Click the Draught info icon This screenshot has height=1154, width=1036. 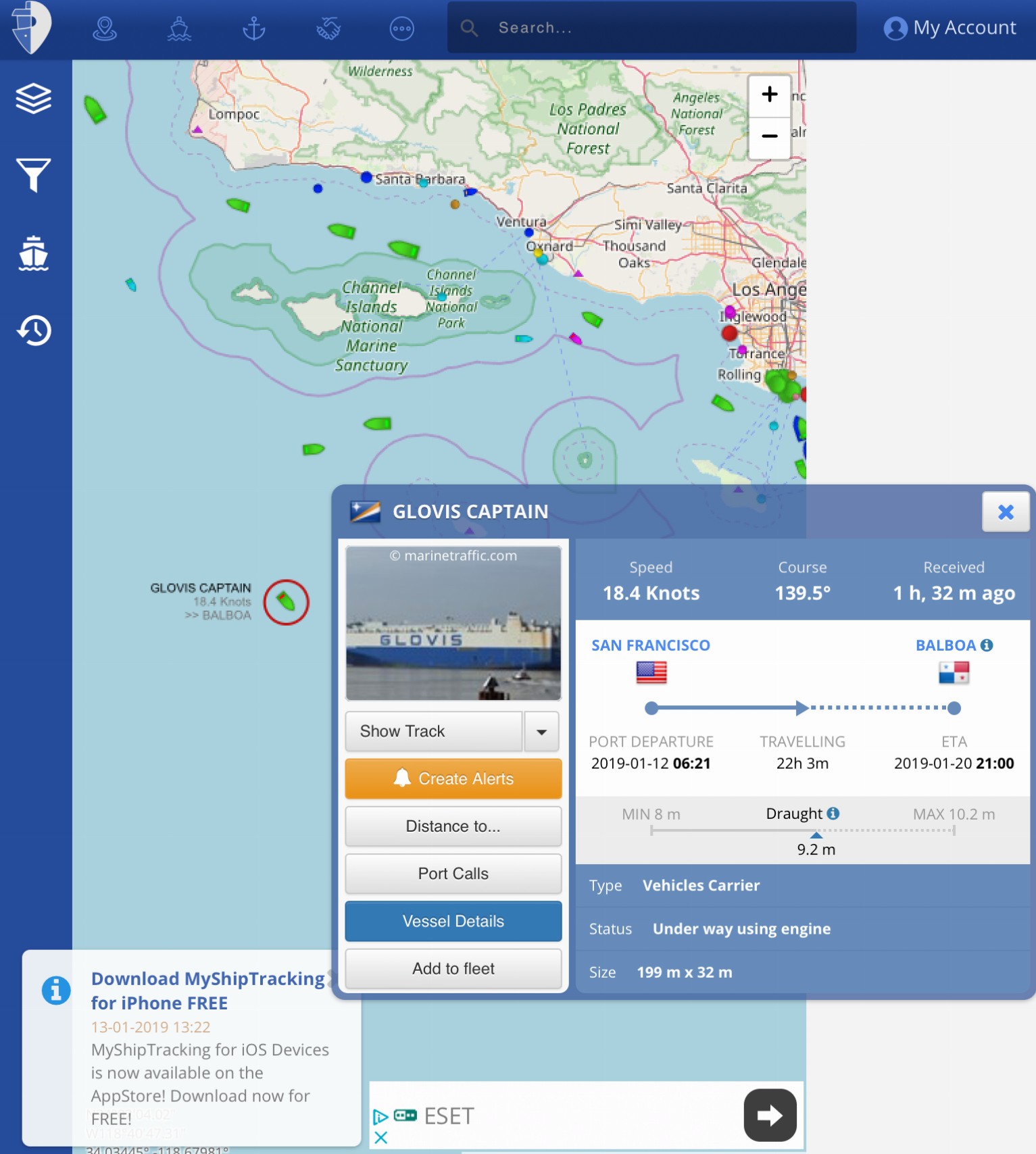833,813
